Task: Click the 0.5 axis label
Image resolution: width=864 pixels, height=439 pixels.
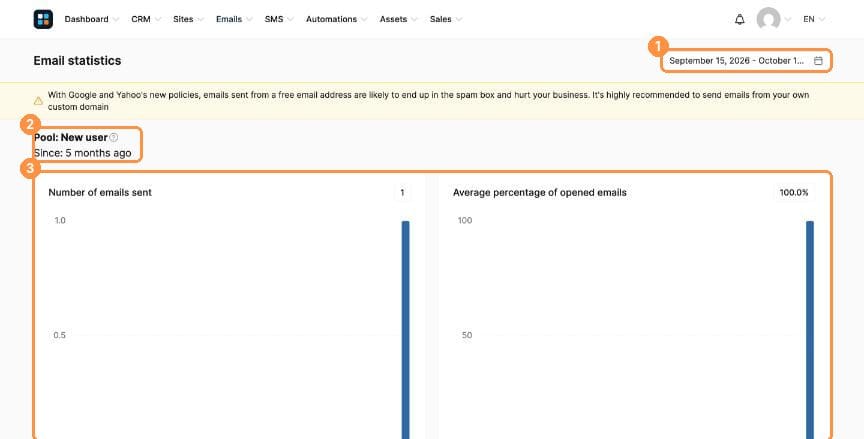Action: [60, 335]
